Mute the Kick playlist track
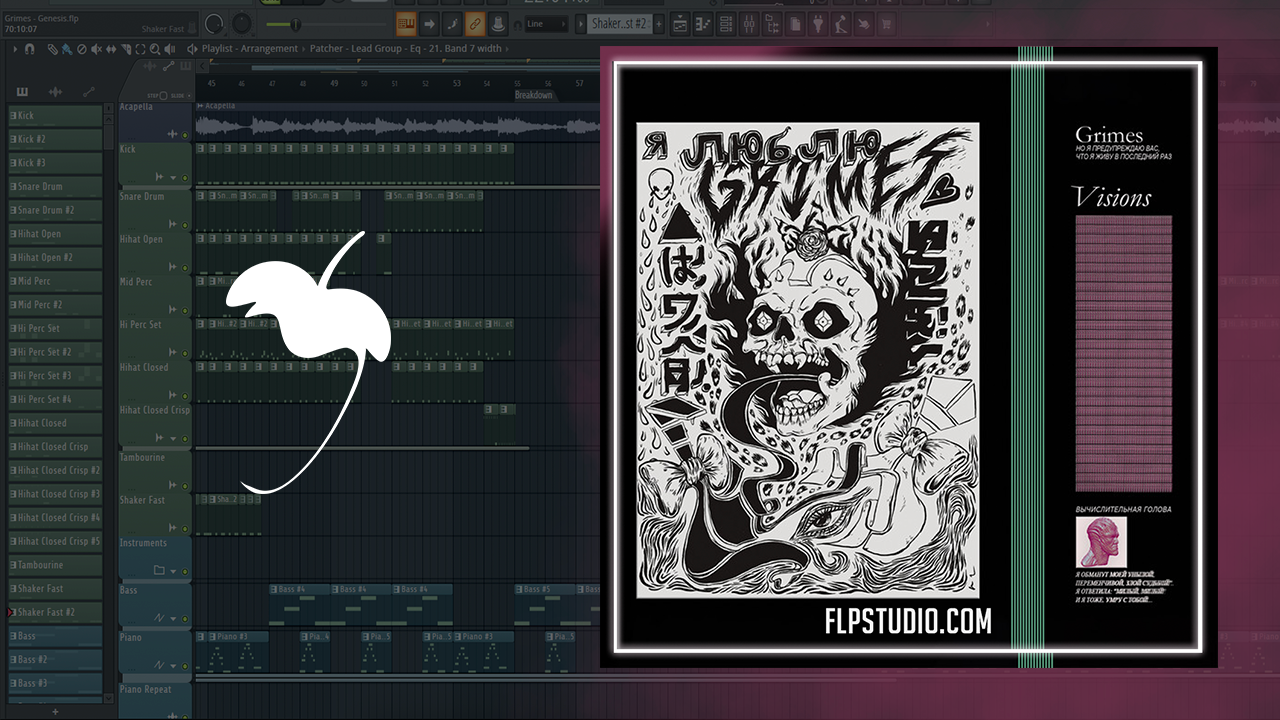The height and width of the screenshot is (720, 1280). (184, 177)
